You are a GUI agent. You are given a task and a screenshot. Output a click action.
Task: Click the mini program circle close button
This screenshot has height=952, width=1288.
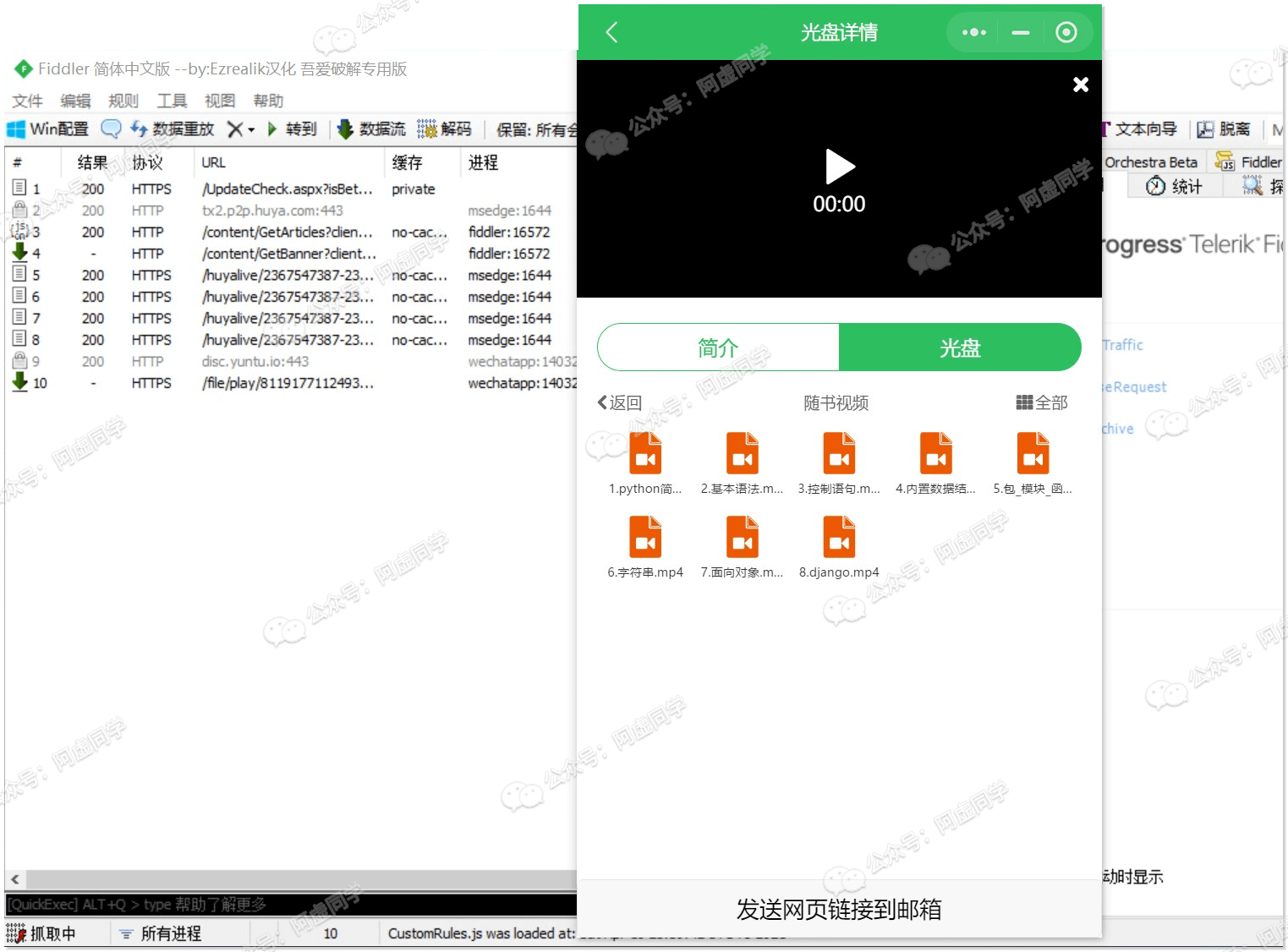point(1066,32)
